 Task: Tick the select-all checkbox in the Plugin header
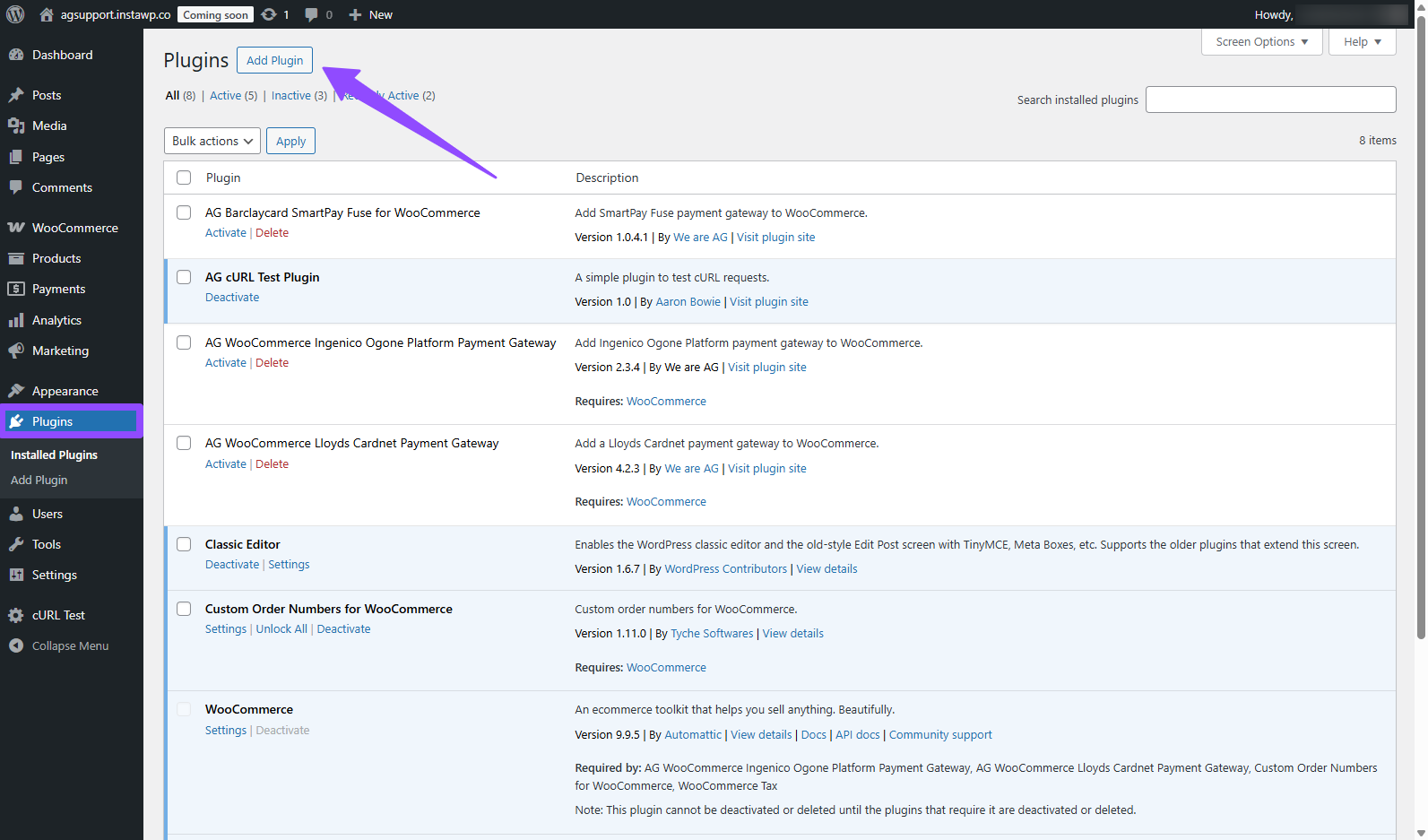click(x=184, y=178)
